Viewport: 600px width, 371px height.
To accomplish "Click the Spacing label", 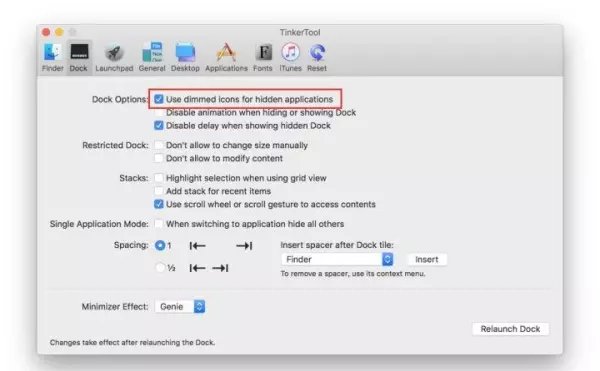I will click(x=131, y=245).
